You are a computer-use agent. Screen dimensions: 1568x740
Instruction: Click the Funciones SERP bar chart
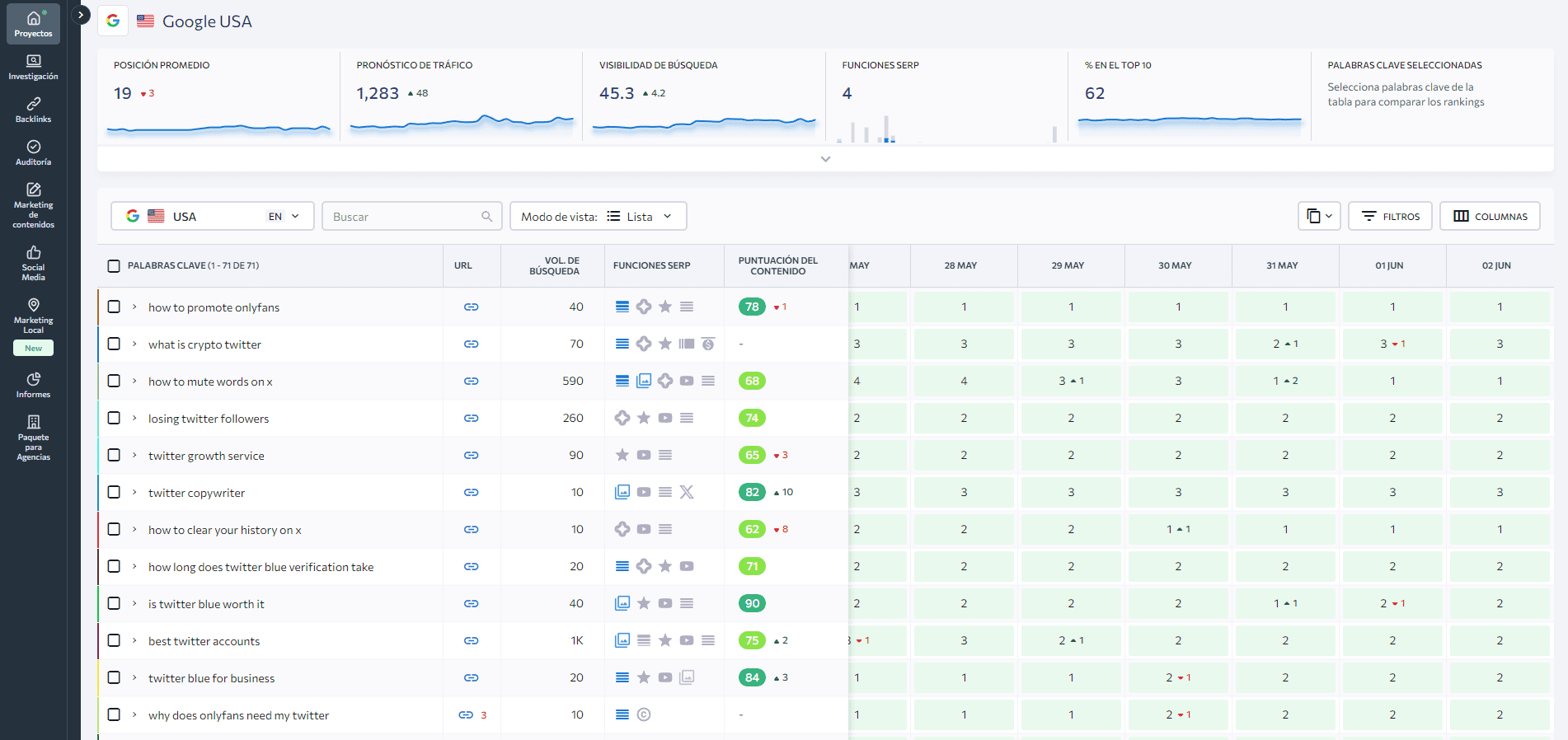click(x=946, y=129)
